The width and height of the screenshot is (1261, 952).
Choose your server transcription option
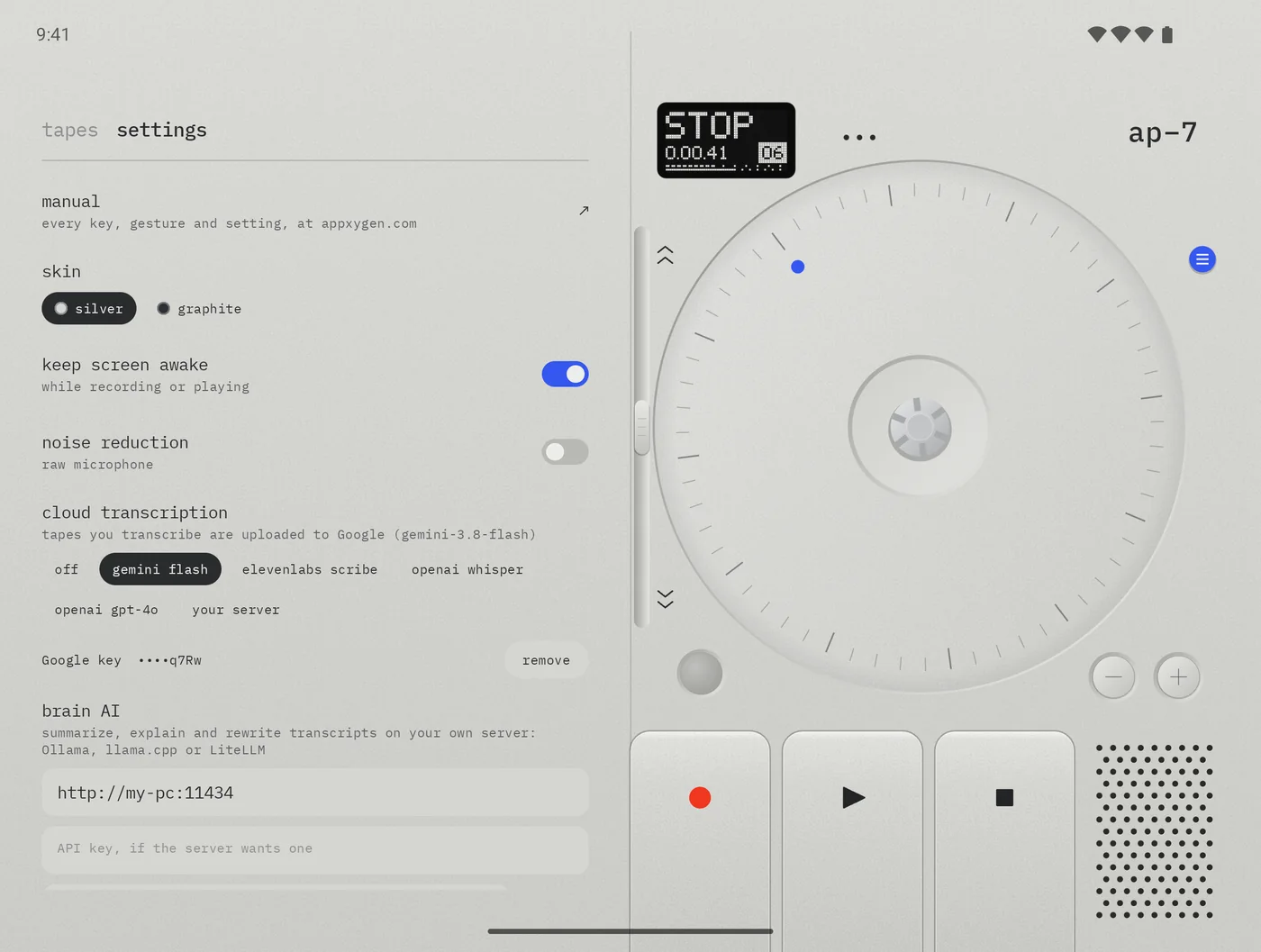coord(236,610)
